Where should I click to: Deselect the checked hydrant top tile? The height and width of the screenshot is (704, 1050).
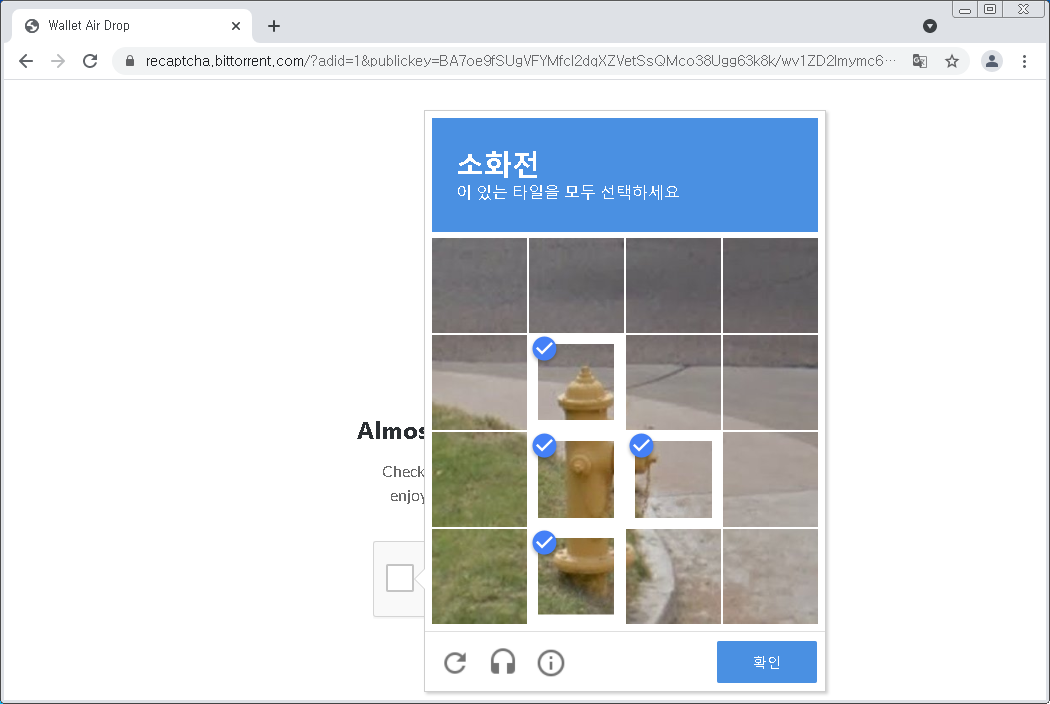[576, 382]
